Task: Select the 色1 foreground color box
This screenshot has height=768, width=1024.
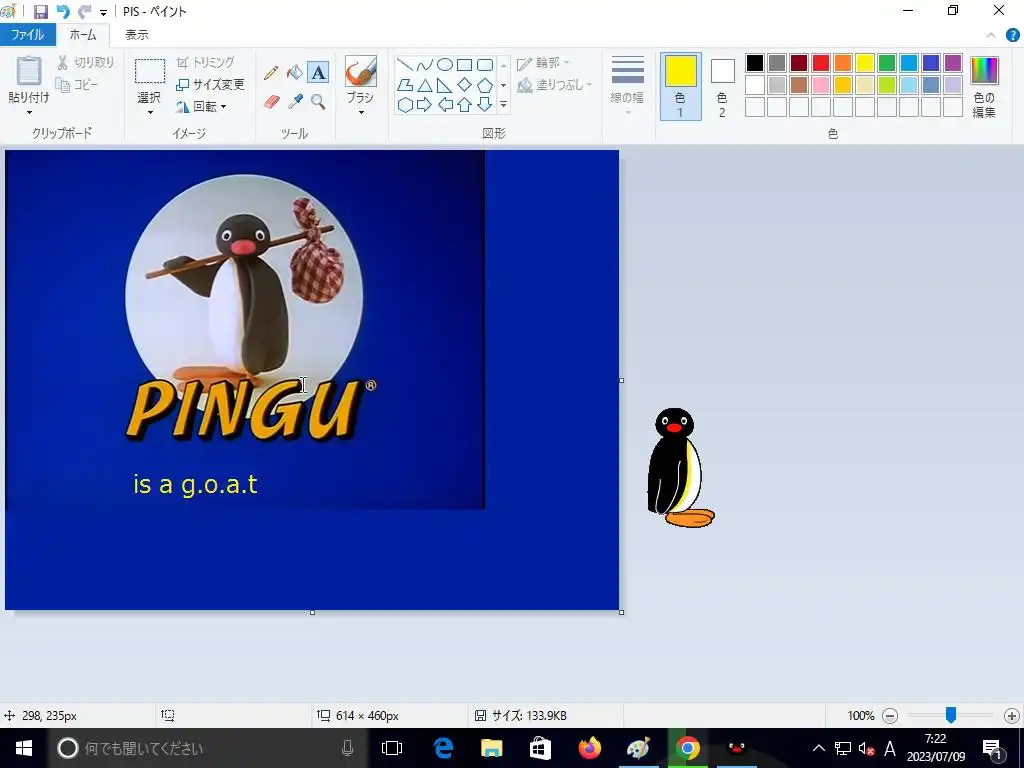Action: pyautogui.click(x=680, y=87)
